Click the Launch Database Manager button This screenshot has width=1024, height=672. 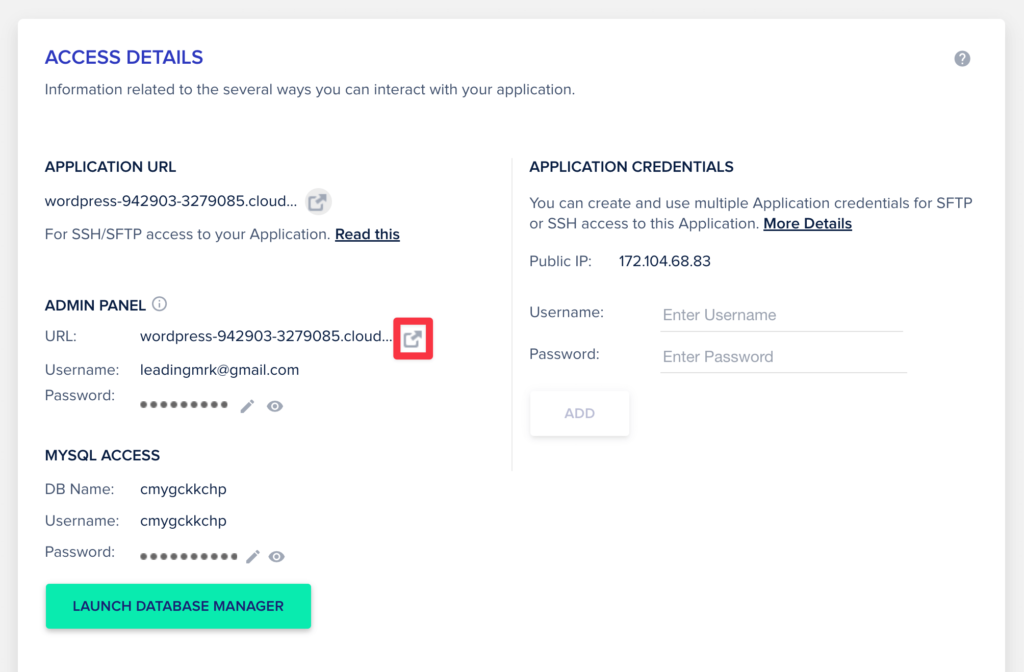point(178,606)
